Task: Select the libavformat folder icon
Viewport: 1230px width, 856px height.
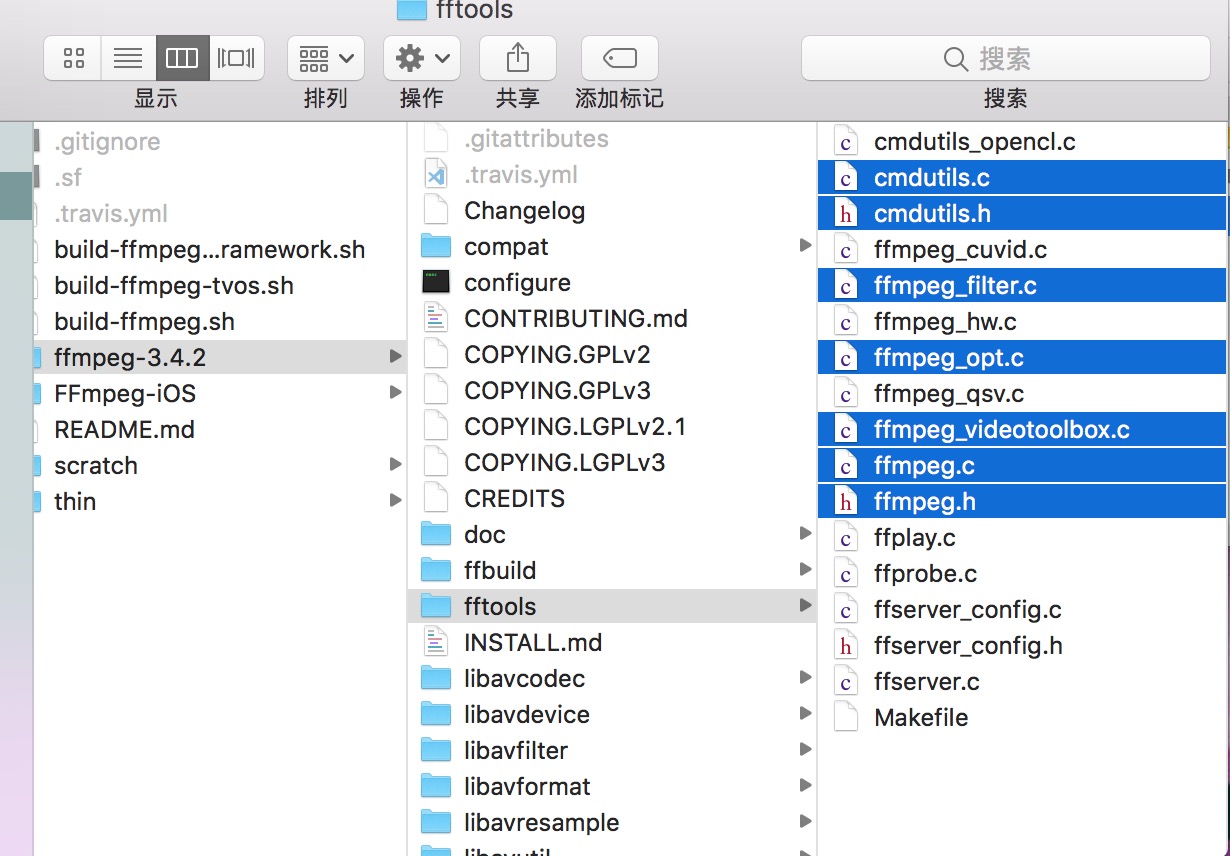Action: click(436, 786)
